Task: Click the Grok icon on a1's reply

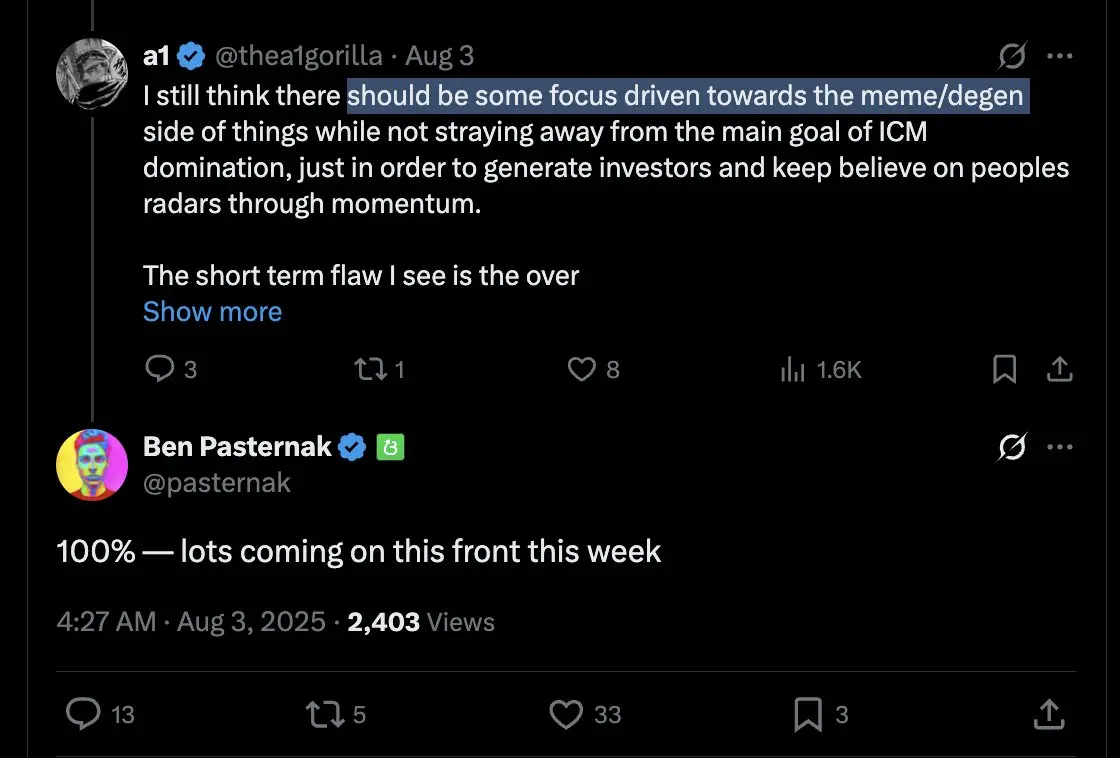Action: pos(1012,56)
